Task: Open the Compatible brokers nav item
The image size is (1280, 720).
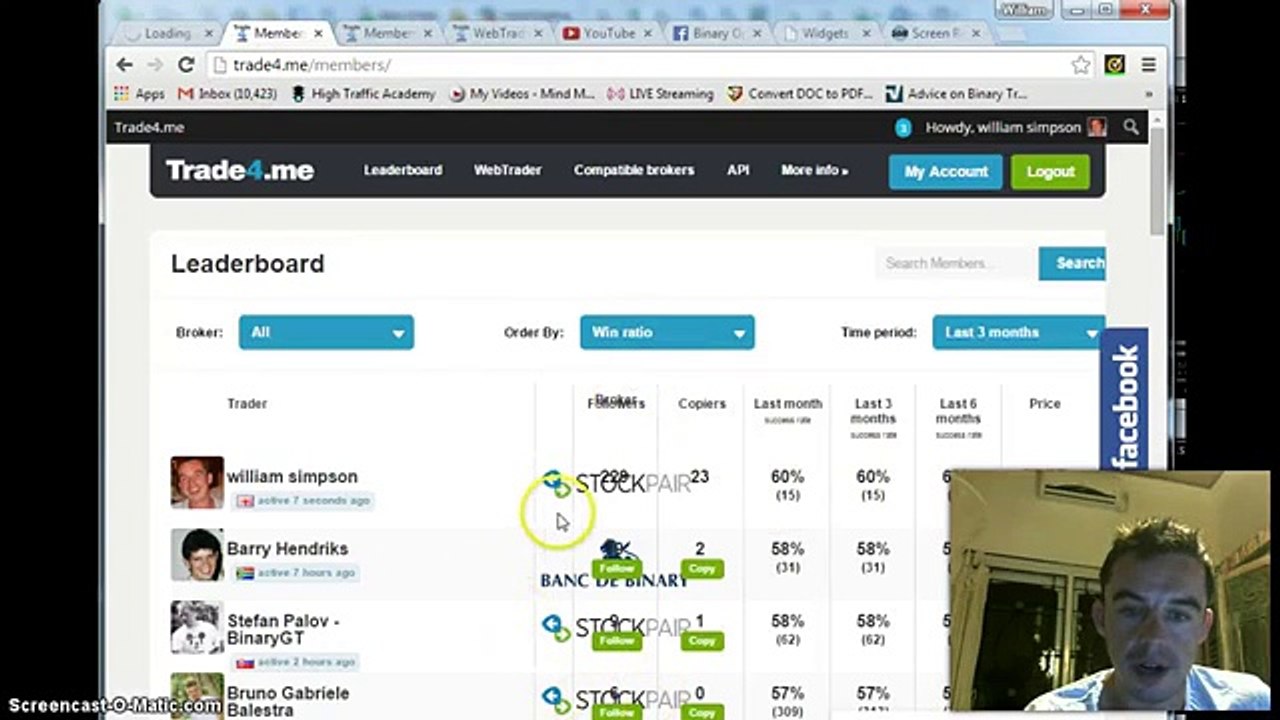Action: pyautogui.click(x=634, y=170)
